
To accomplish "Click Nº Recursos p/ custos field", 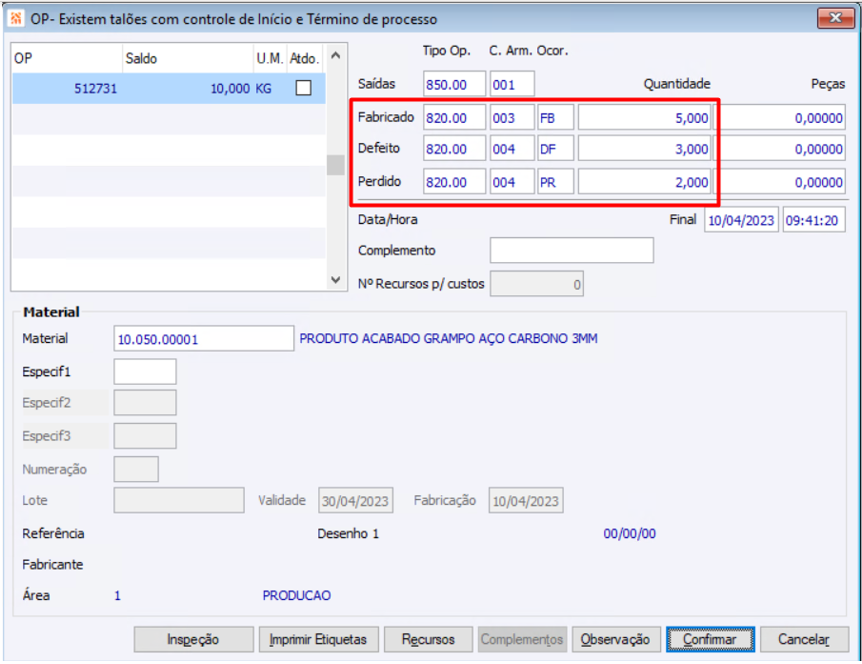I will 537,284.
